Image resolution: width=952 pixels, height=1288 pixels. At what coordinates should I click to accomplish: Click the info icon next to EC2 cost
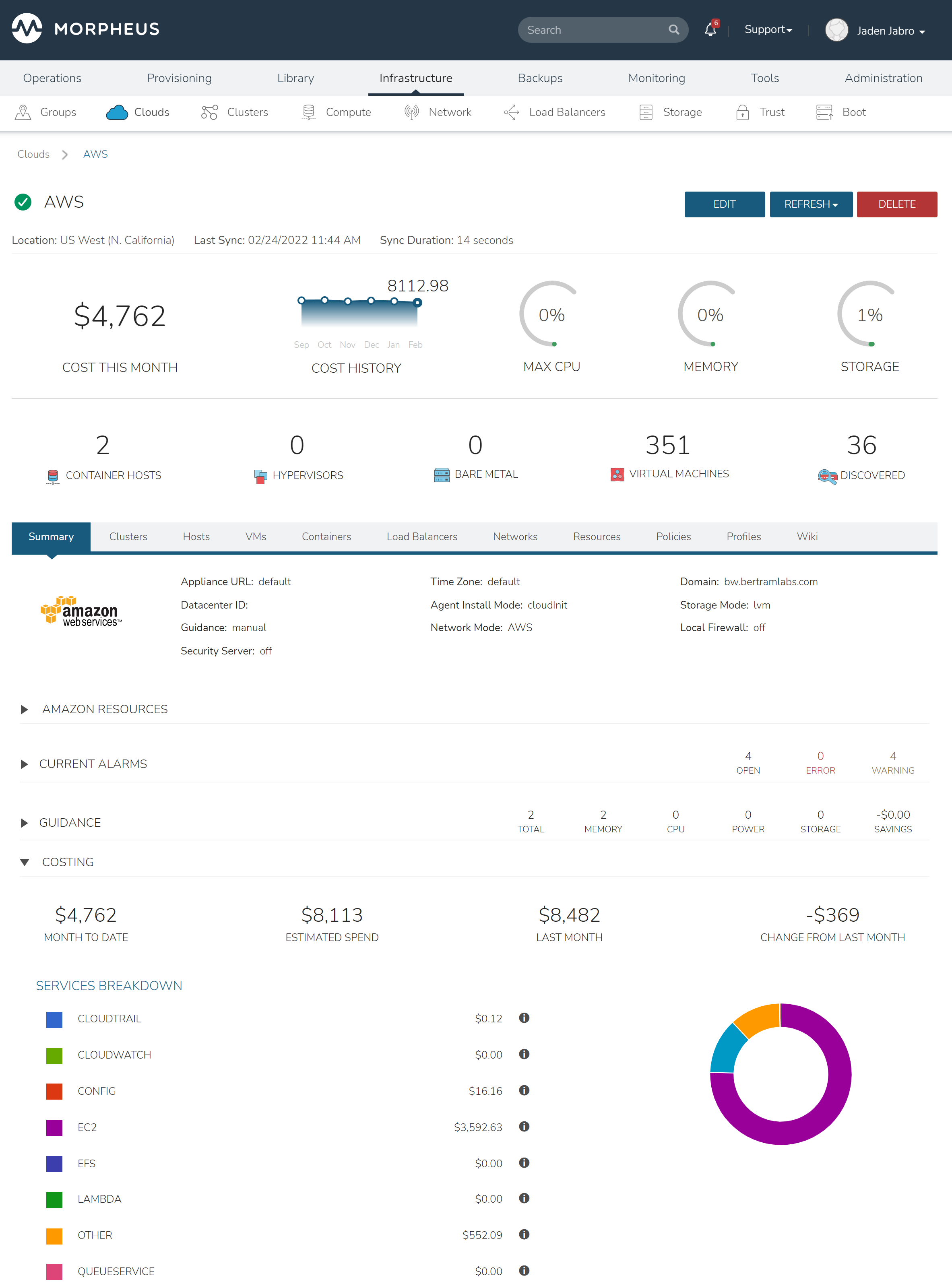(525, 1127)
